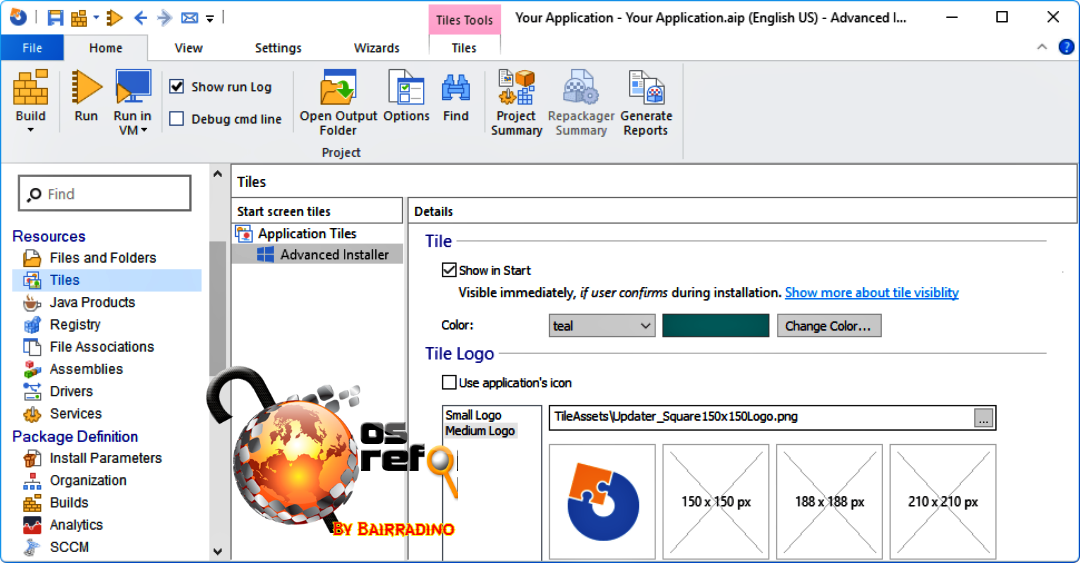Expand Build dropdown arrow
1080x563 pixels.
point(31,130)
